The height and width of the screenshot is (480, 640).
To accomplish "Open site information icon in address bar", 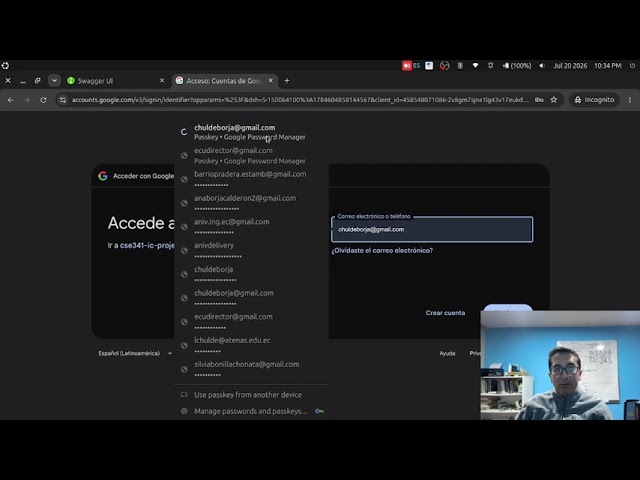I will (x=62, y=100).
